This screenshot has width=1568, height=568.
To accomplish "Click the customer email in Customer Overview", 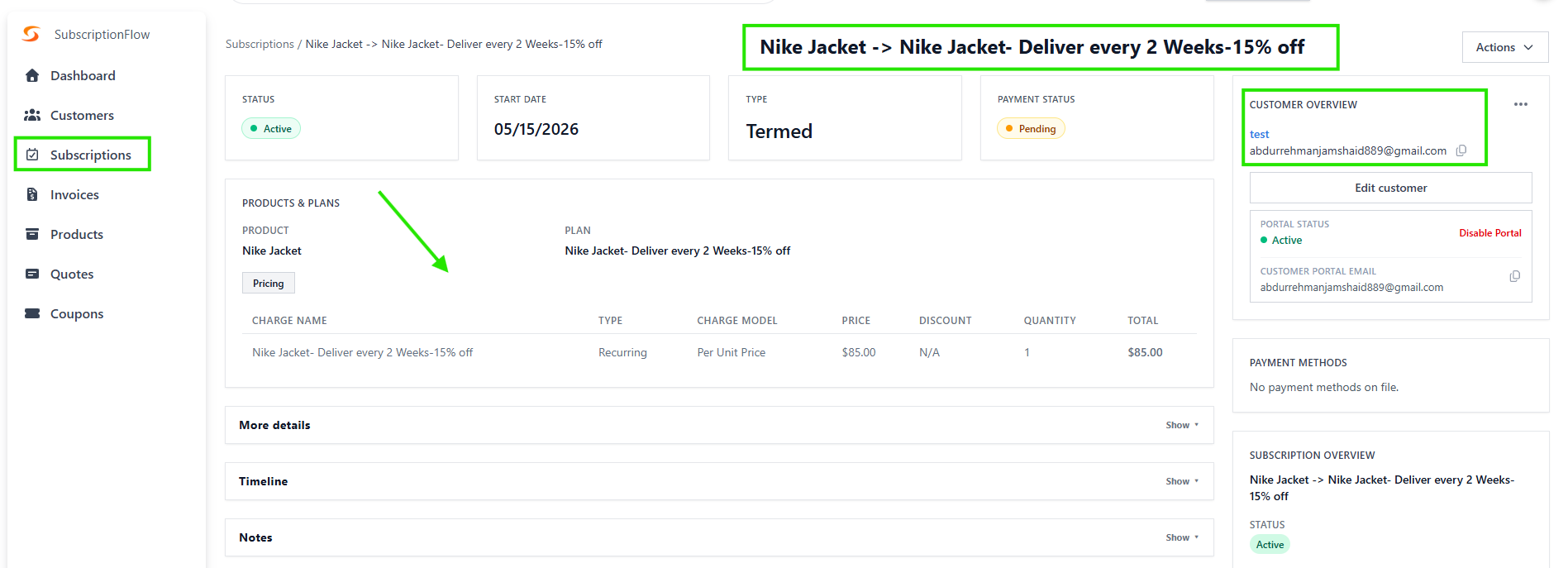I will coord(1347,150).
